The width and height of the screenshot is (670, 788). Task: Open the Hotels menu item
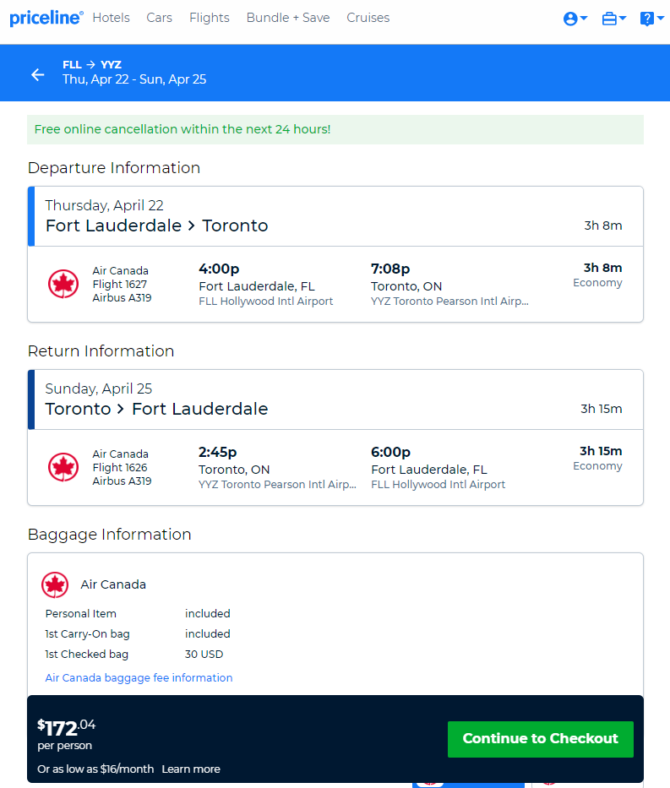[x=111, y=18]
